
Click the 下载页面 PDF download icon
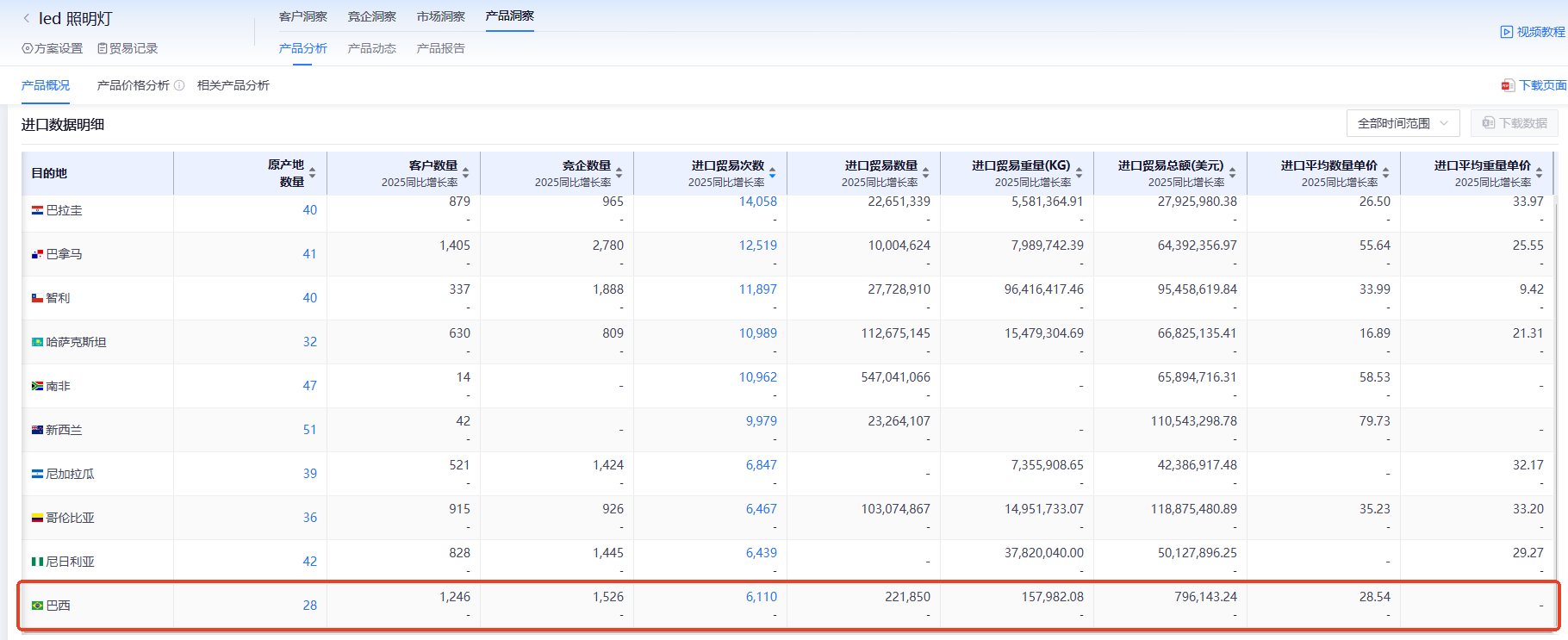1508,85
